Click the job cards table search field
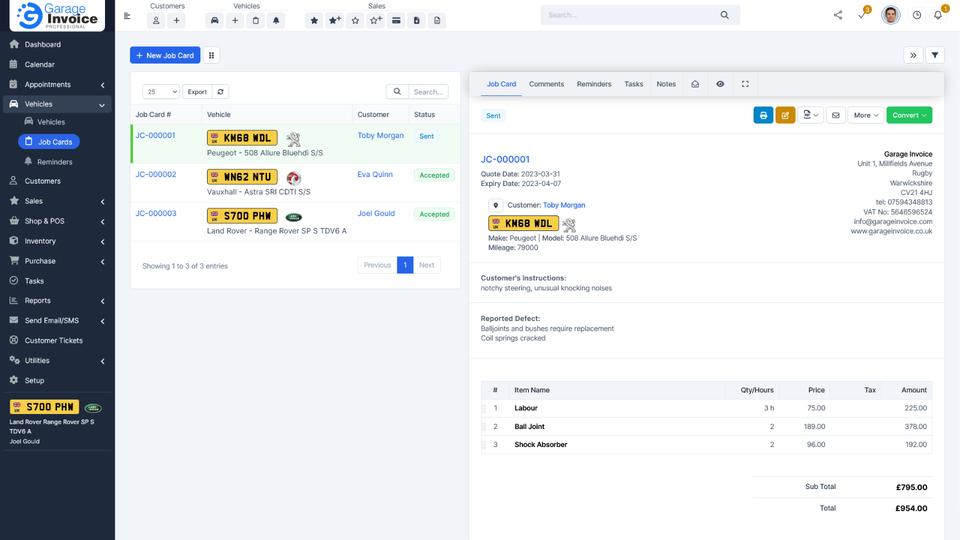 tap(428, 91)
